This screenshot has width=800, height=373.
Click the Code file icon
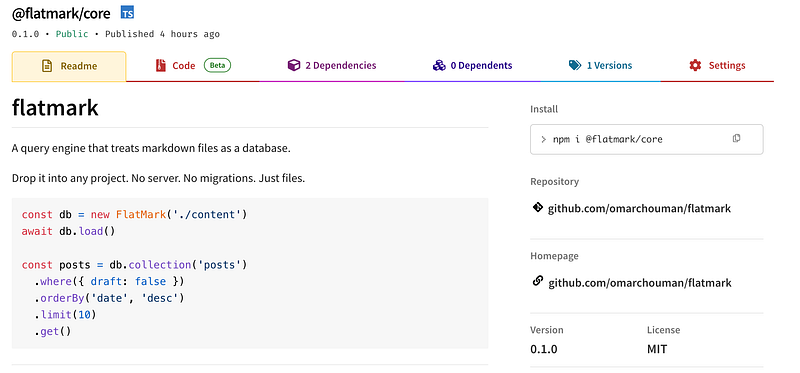coord(161,66)
